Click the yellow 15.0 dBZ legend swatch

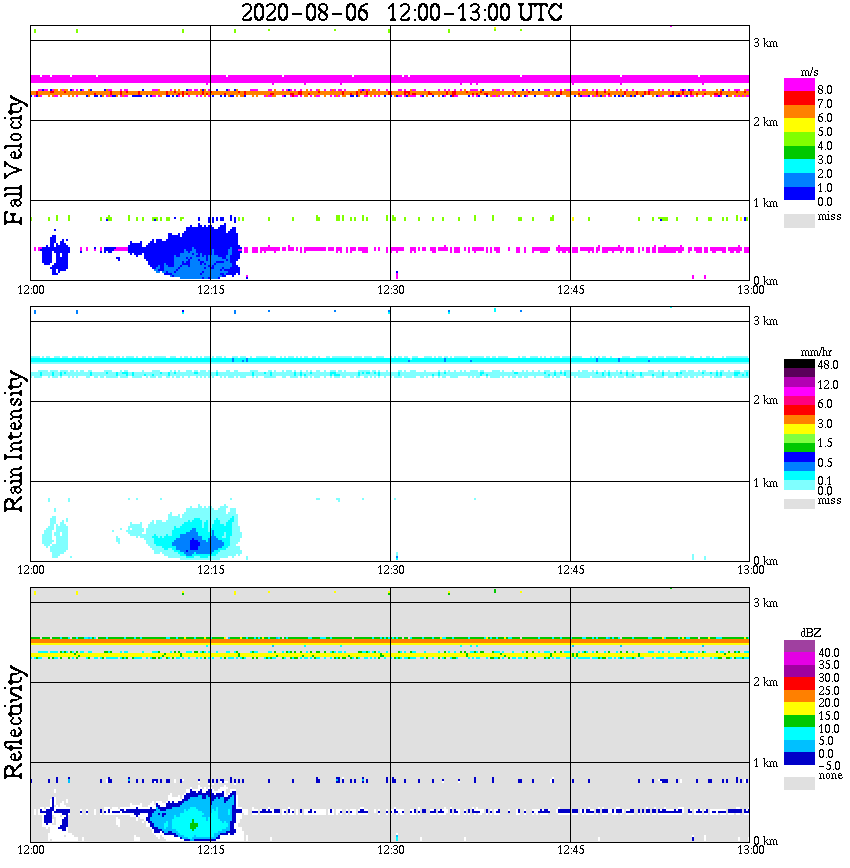(799, 709)
